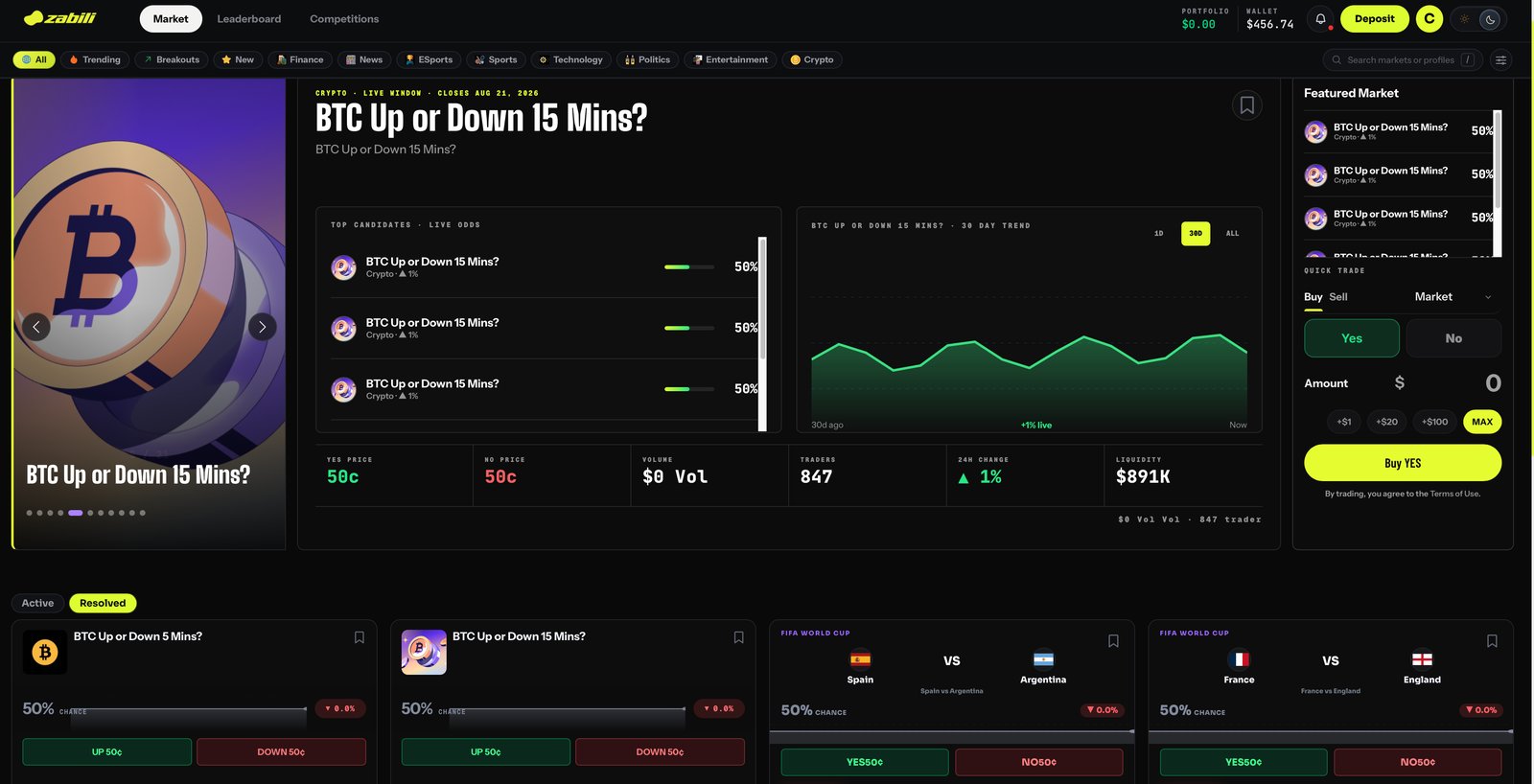The width and height of the screenshot is (1534, 784).
Task: Click the highlighted purple carousel dot
Action: 76,513
